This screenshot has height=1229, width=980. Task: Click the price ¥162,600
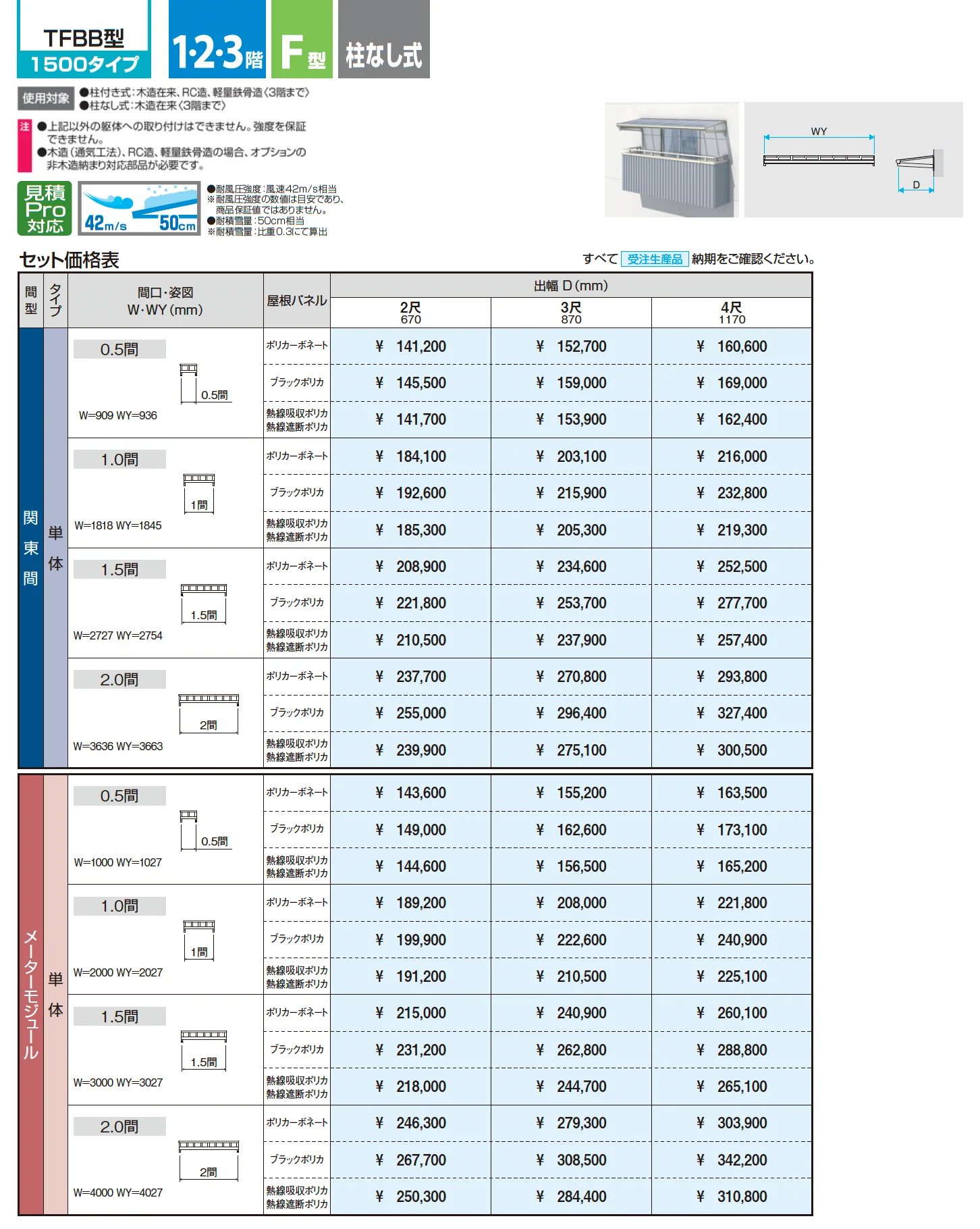(571, 830)
